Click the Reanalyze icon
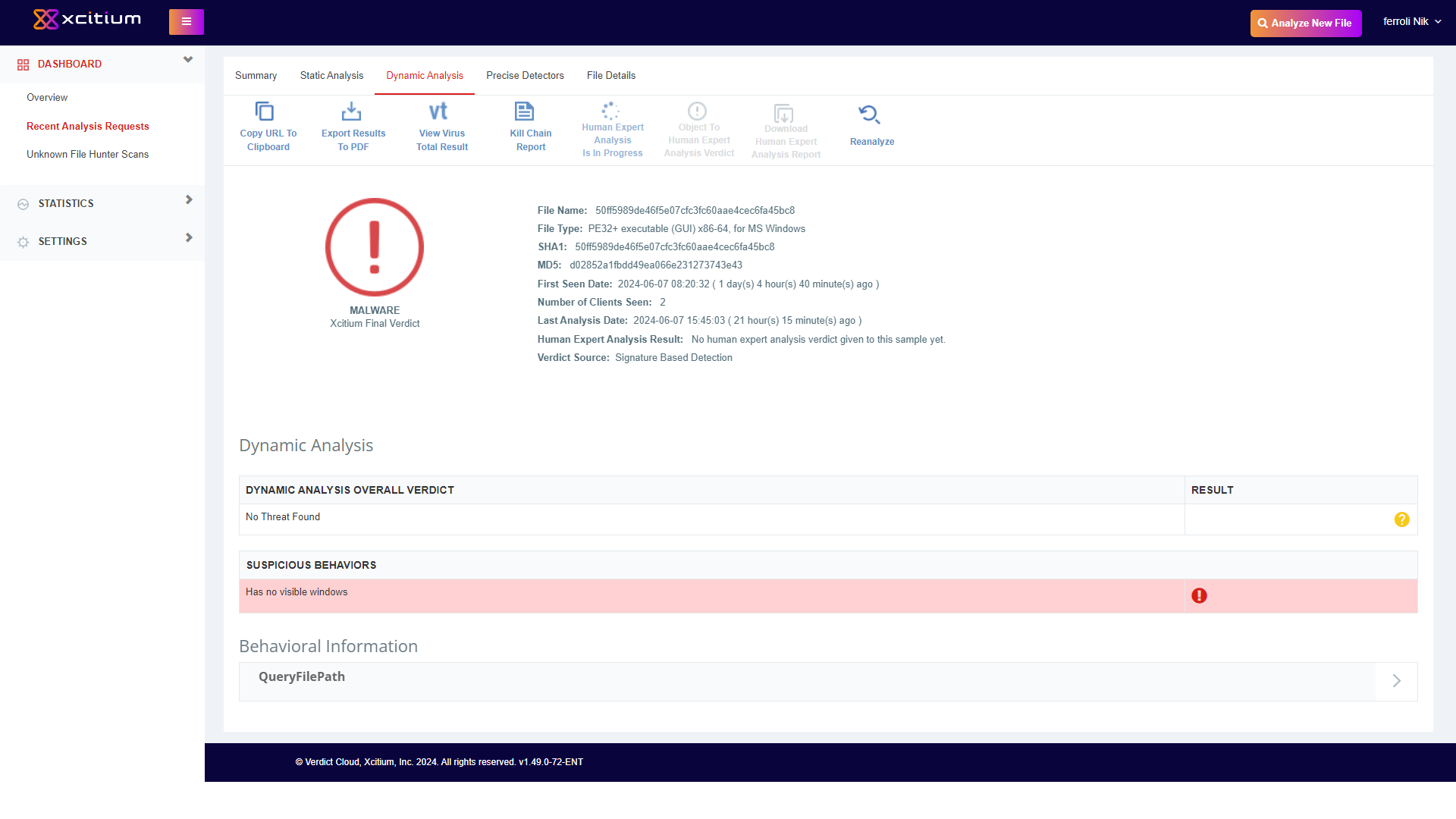Image resolution: width=1456 pixels, height=819 pixels. pyautogui.click(x=869, y=115)
